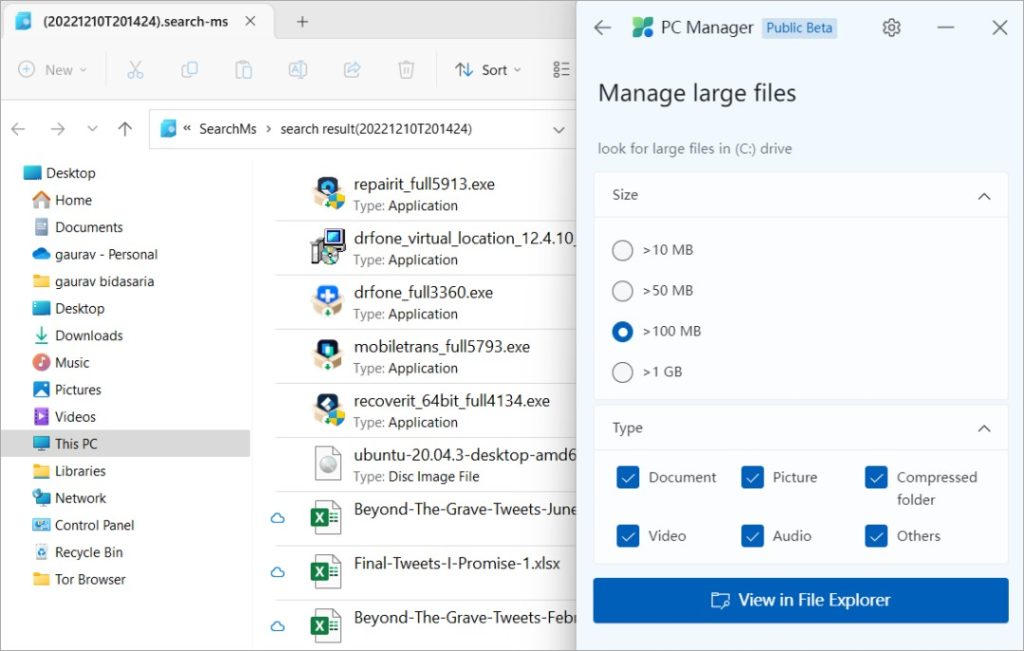Click the Up arrow navigation button
1024x651 pixels.
(125, 129)
